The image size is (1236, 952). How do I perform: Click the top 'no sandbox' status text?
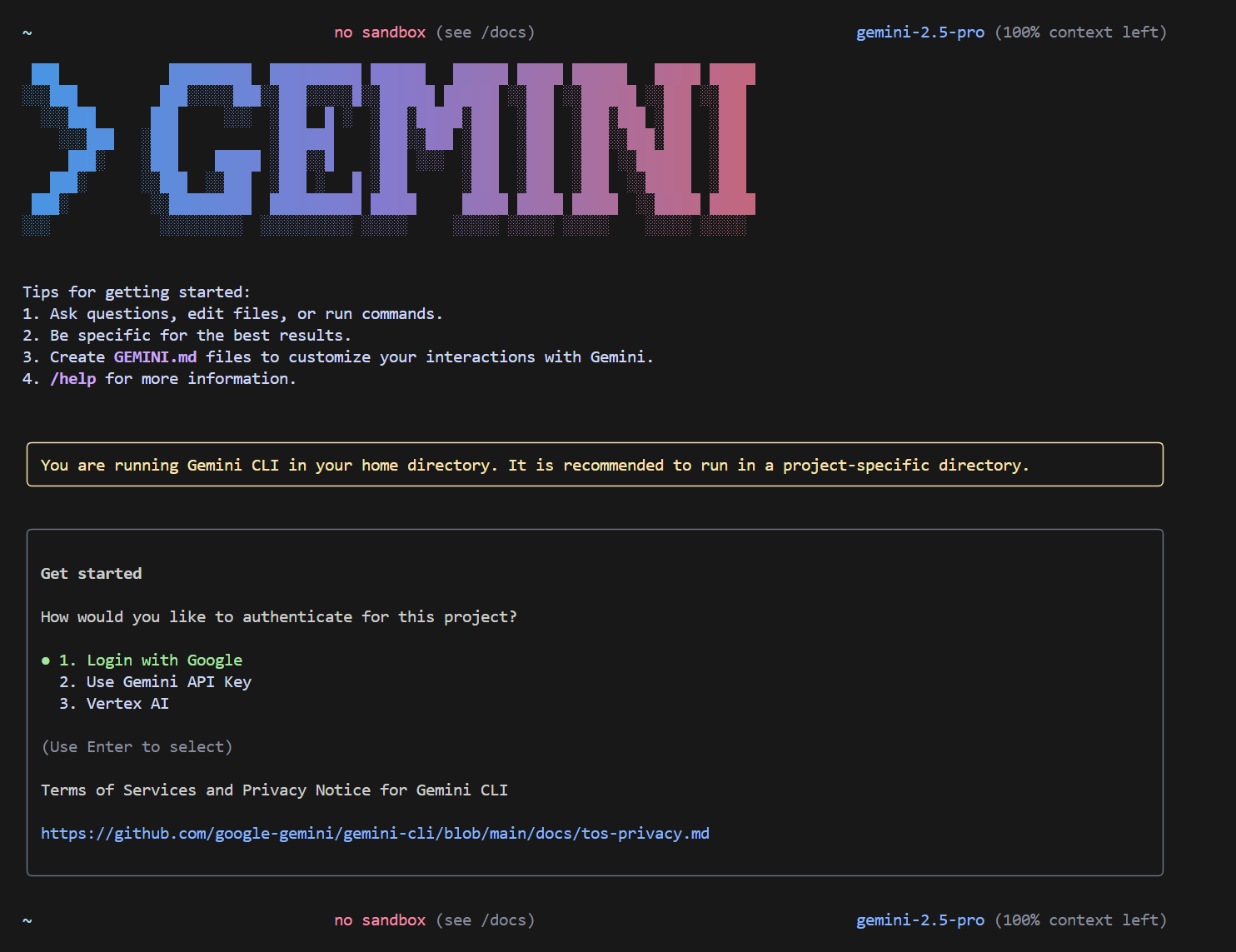click(x=380, y=32)
